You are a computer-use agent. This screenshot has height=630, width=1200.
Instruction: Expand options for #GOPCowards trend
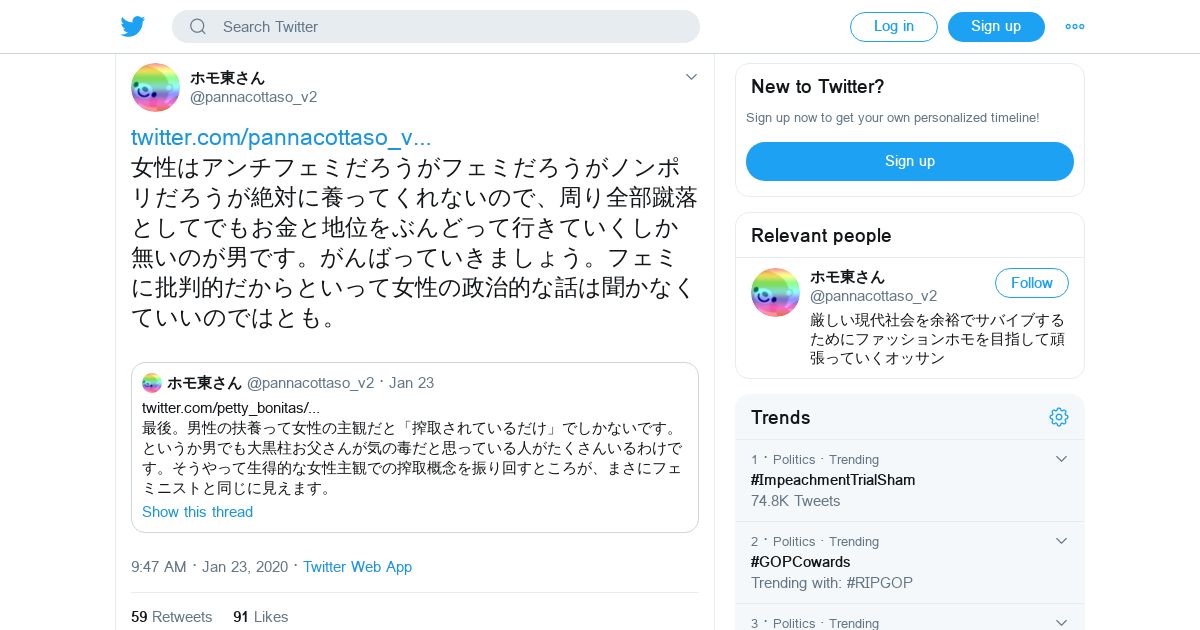1061,541
